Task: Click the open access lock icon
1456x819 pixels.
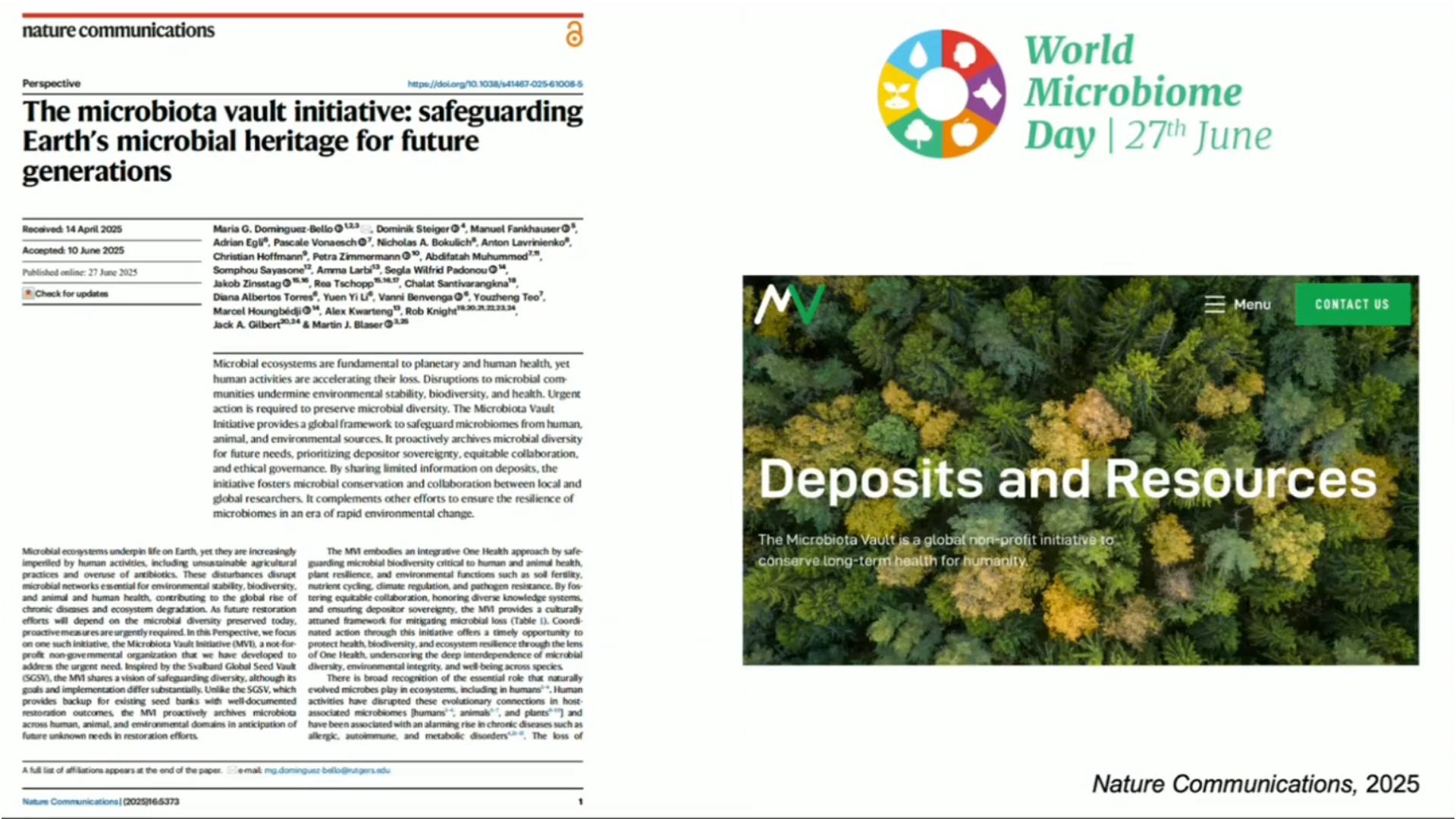Action: point(574,34)
